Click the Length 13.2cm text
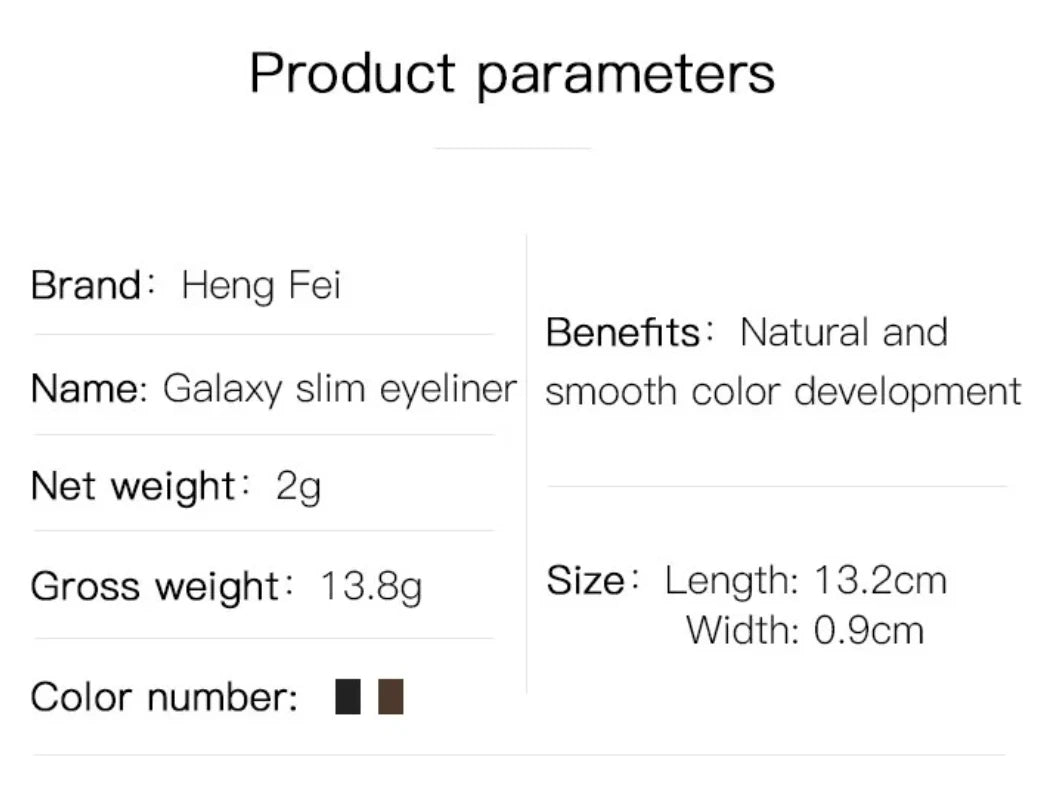 pyautogui.click(x=805, y=581)
